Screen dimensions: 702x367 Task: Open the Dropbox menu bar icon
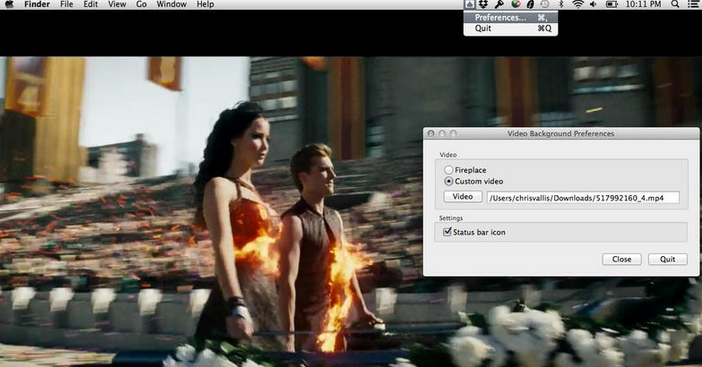click(x=483, y=4)
